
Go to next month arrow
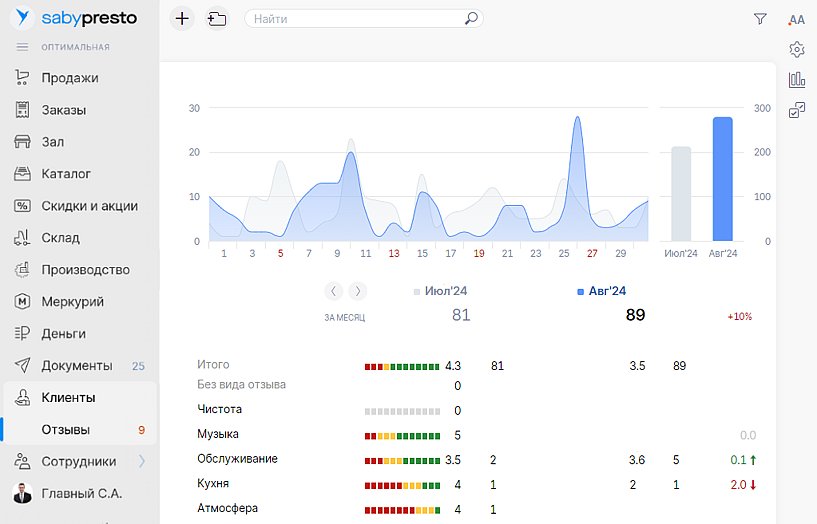click(357, 291)
